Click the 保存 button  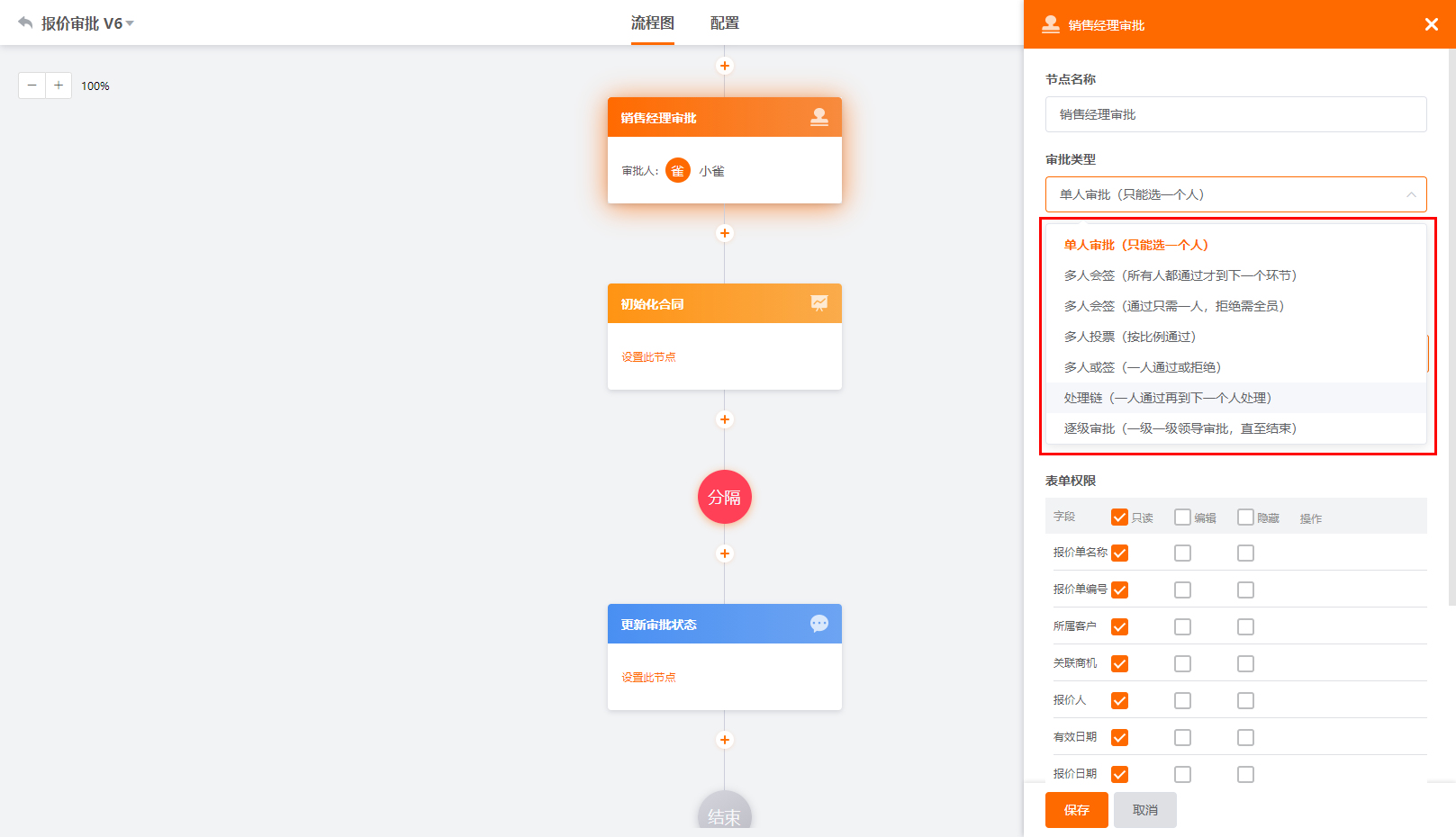(x=1076, y=810)
